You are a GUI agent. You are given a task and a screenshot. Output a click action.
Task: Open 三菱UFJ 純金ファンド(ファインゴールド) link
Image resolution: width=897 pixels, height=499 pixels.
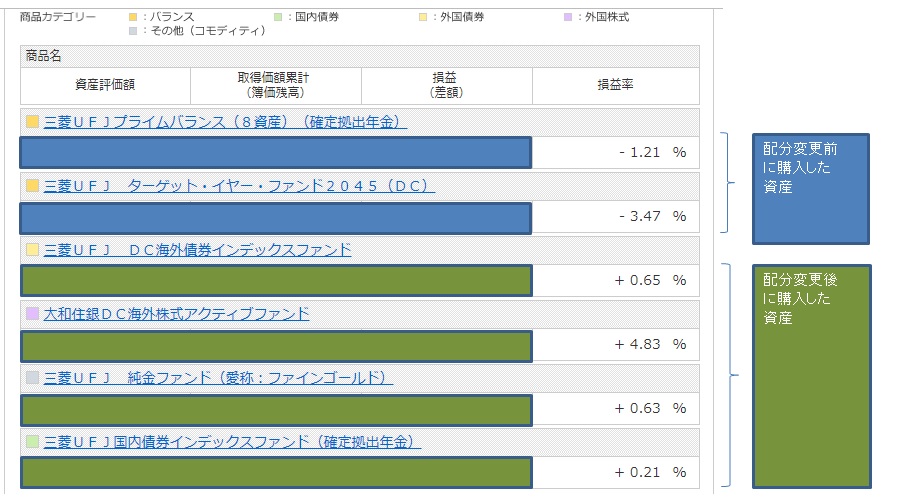(x=219, y=378)
